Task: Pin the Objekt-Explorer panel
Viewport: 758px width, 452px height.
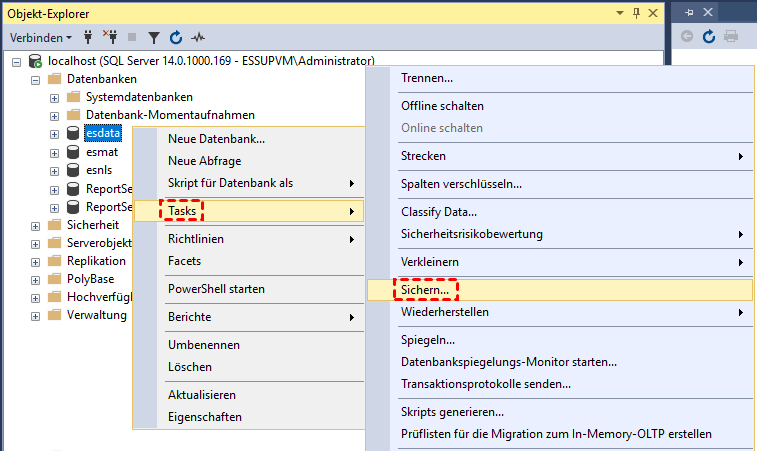Action: [x=636, y=11]
